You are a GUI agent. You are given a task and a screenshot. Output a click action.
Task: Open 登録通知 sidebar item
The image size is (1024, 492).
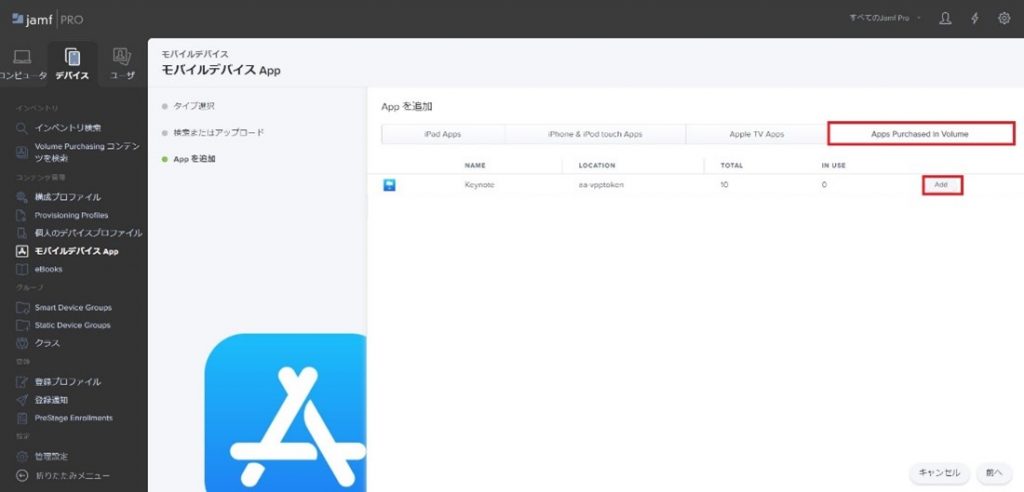(x=51, y=400)
